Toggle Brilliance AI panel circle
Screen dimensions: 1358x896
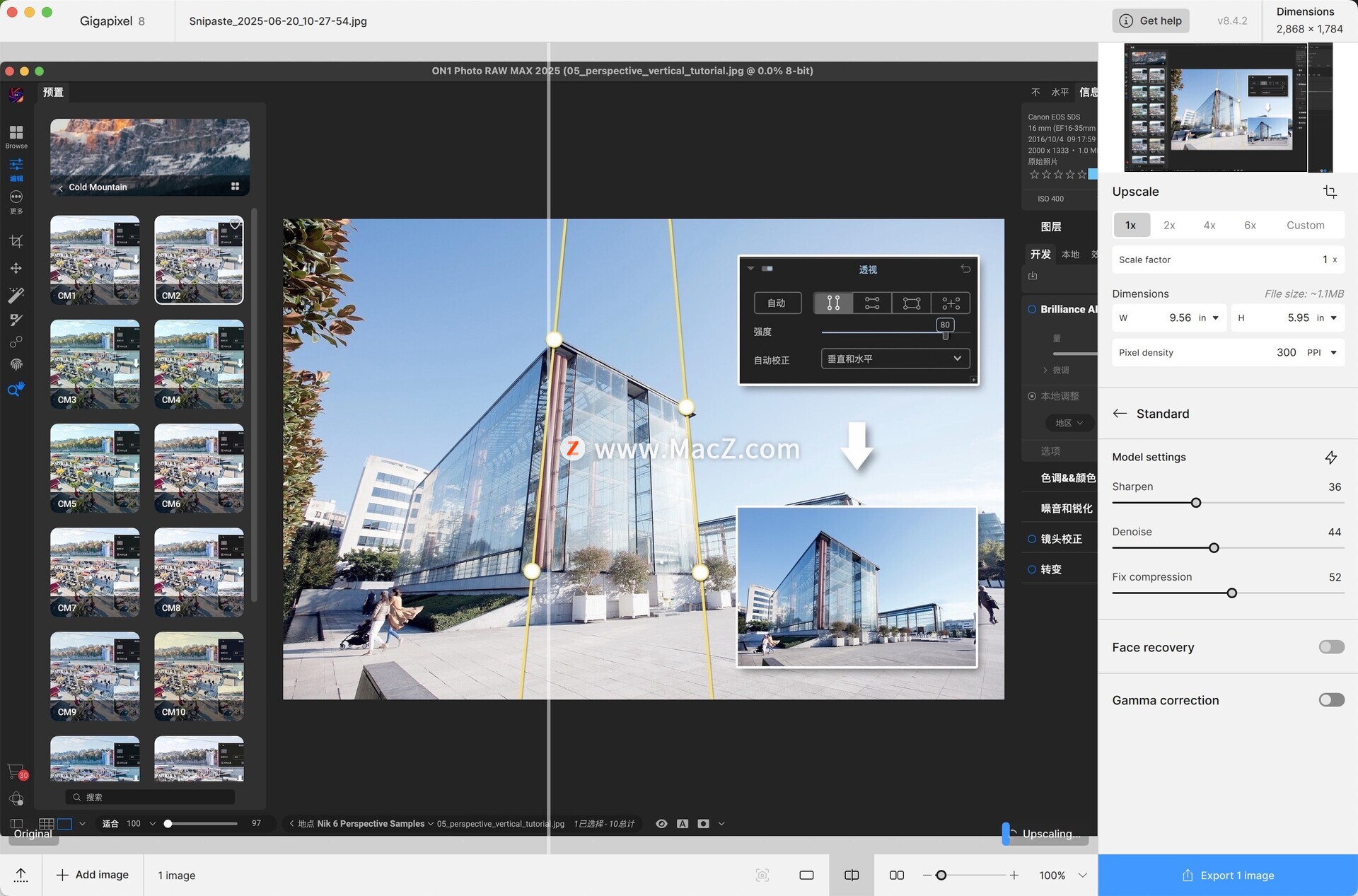coord(1032,309)
